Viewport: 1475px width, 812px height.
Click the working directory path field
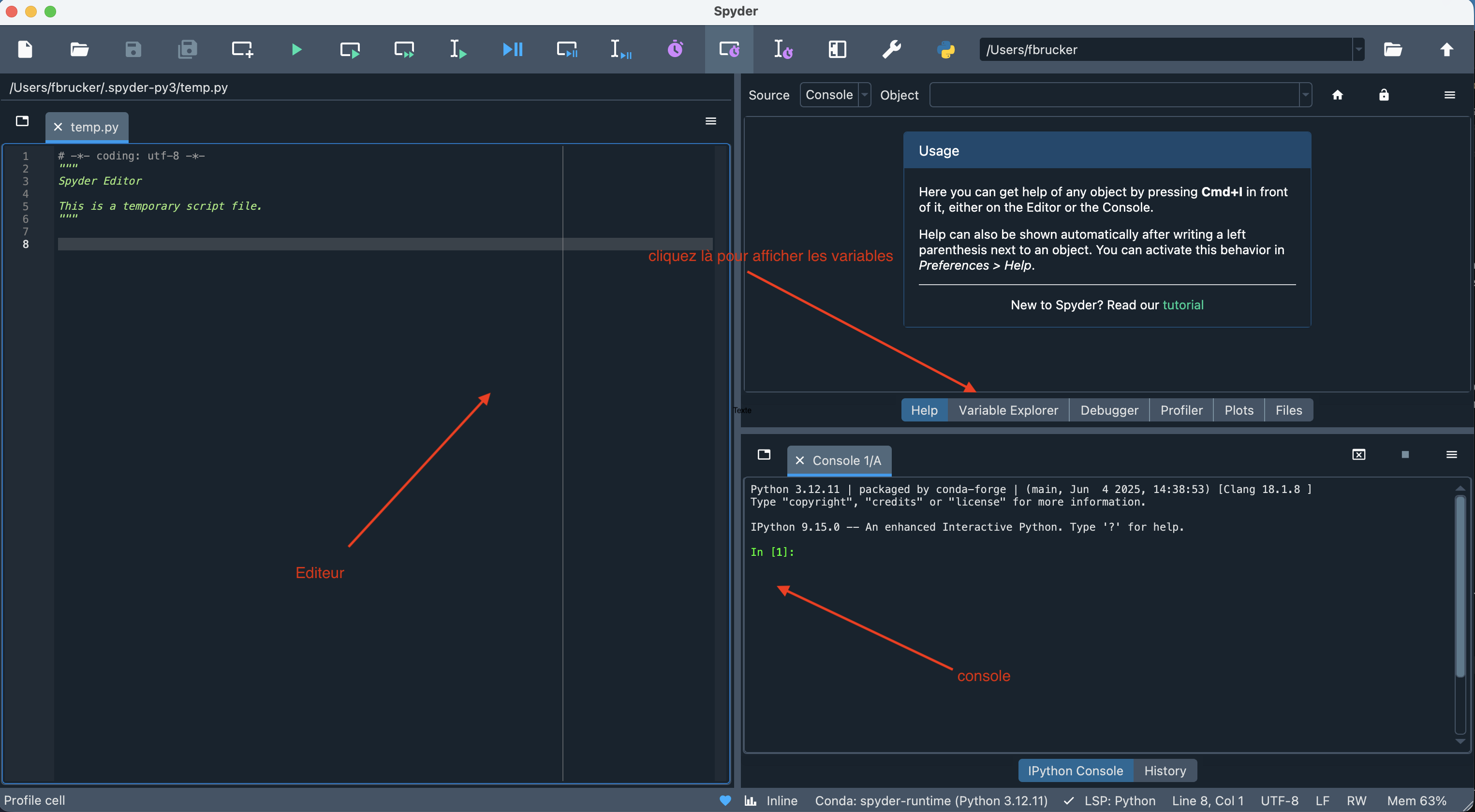pos(1166,49)
